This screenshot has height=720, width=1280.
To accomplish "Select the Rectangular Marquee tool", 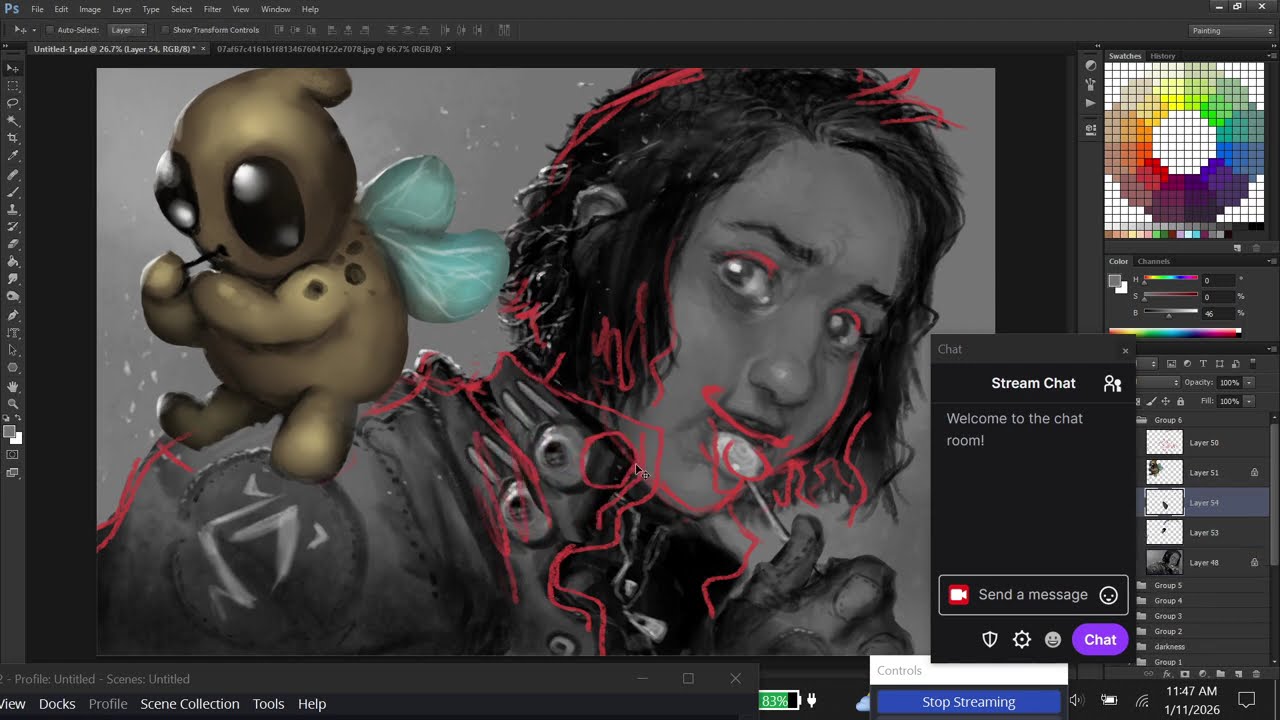I will click(13, 85).
